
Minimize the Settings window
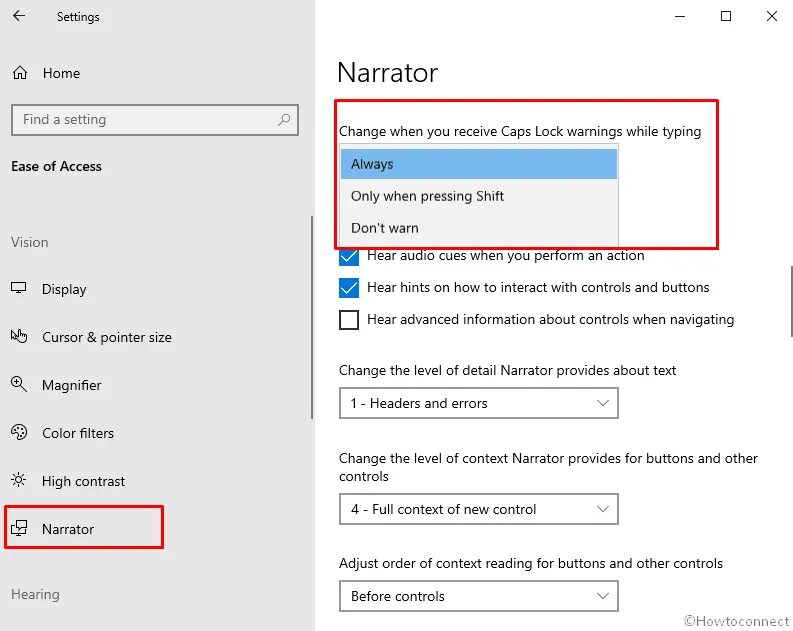tap(680, 16)
